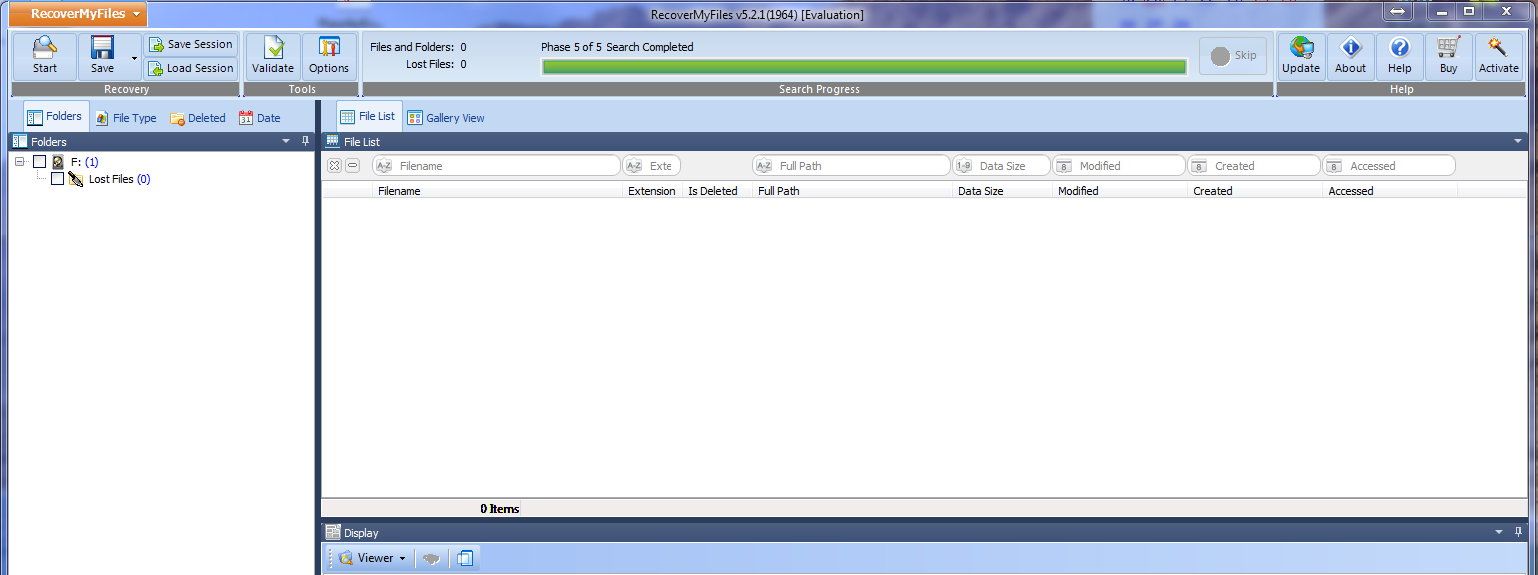The height and width of the screenshot is (575, 1538).
Task: Click the Data Size filter field
Action: [x=1001, y=166]
